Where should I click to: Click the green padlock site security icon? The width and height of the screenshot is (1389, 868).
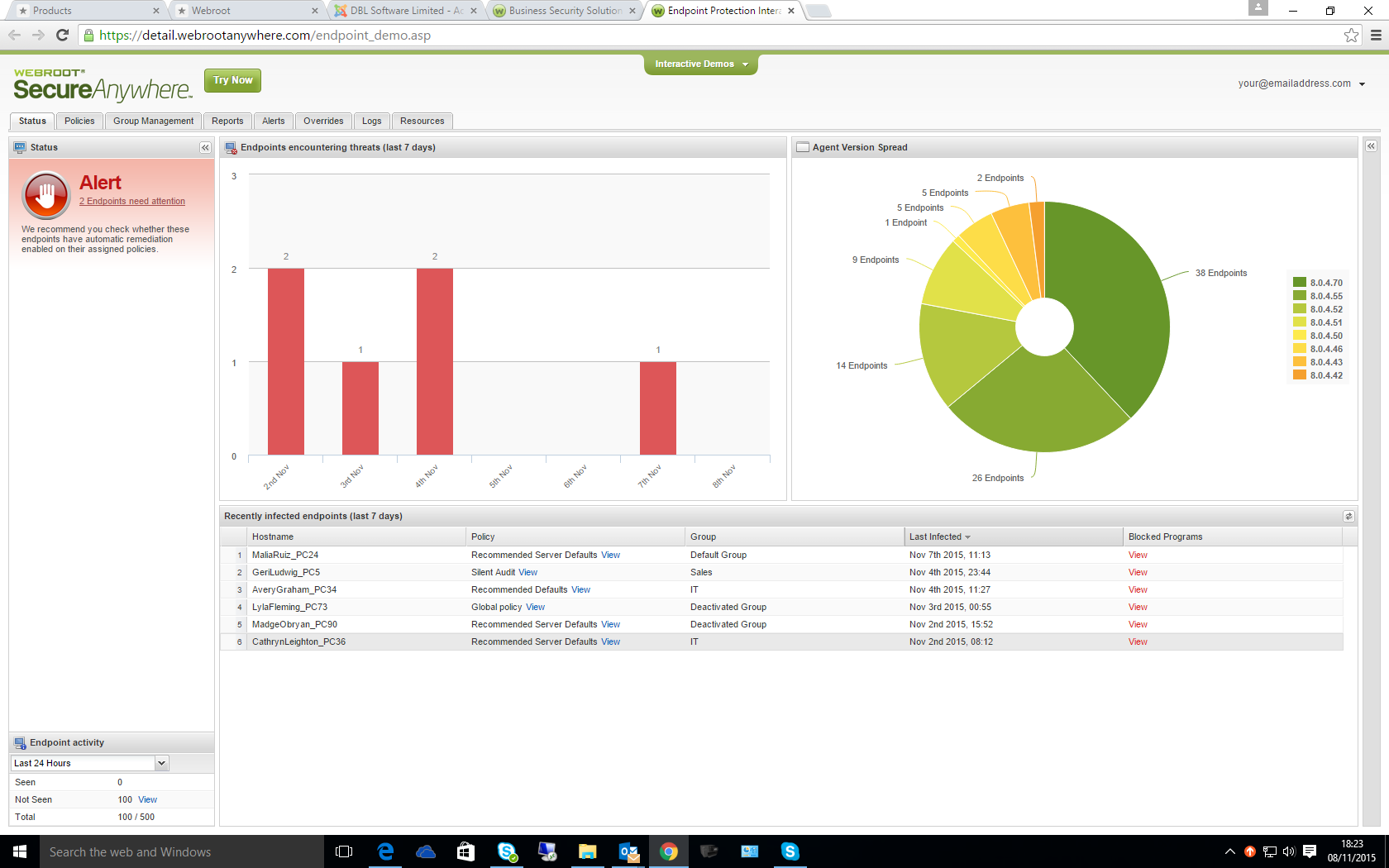click(88, 35)
